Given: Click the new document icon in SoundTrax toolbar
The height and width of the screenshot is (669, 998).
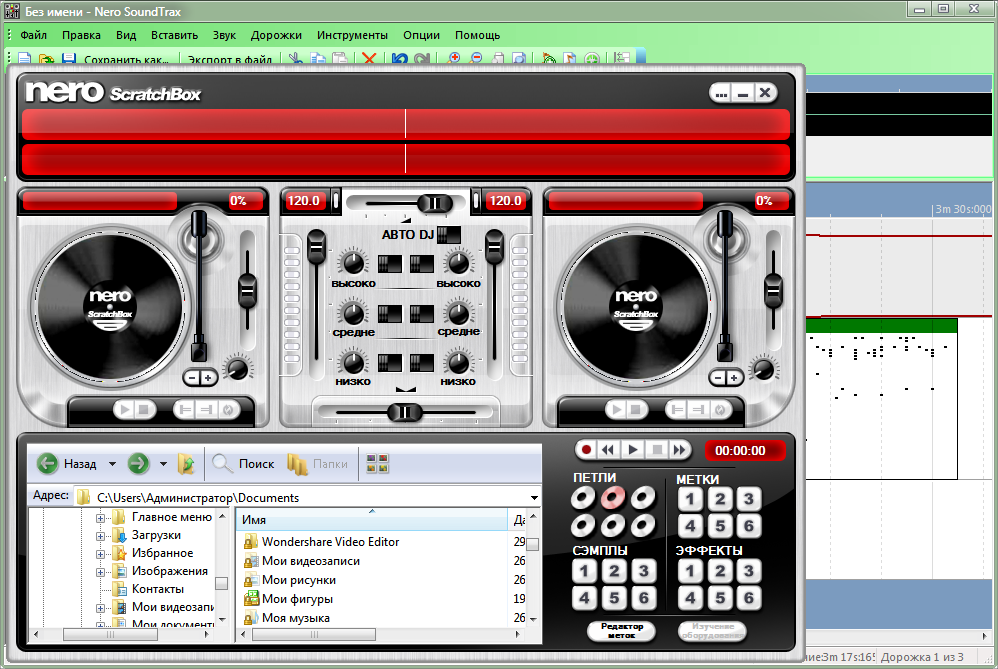Looking at the screenshot, I should (25, 59).
